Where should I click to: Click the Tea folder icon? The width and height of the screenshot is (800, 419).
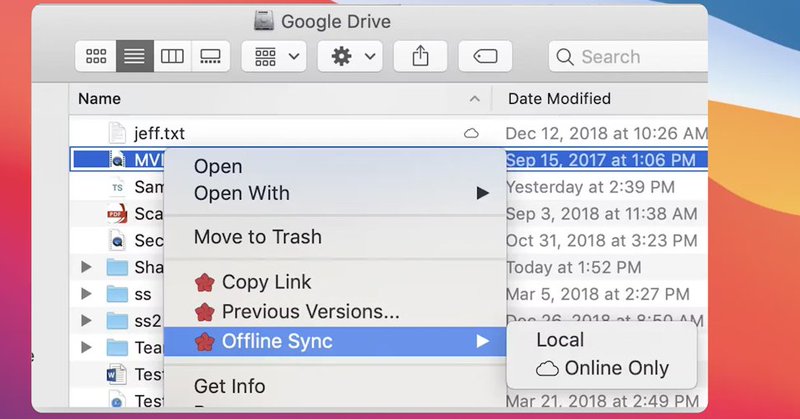tap(117, 348)
